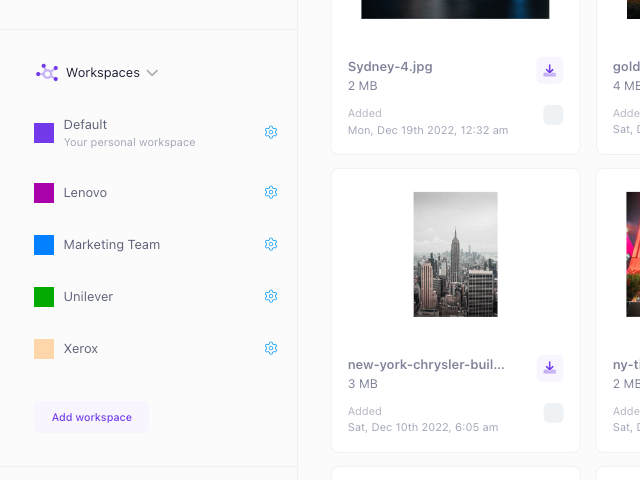Open settings gear for Unilever workspace

(x=271, y=296)
